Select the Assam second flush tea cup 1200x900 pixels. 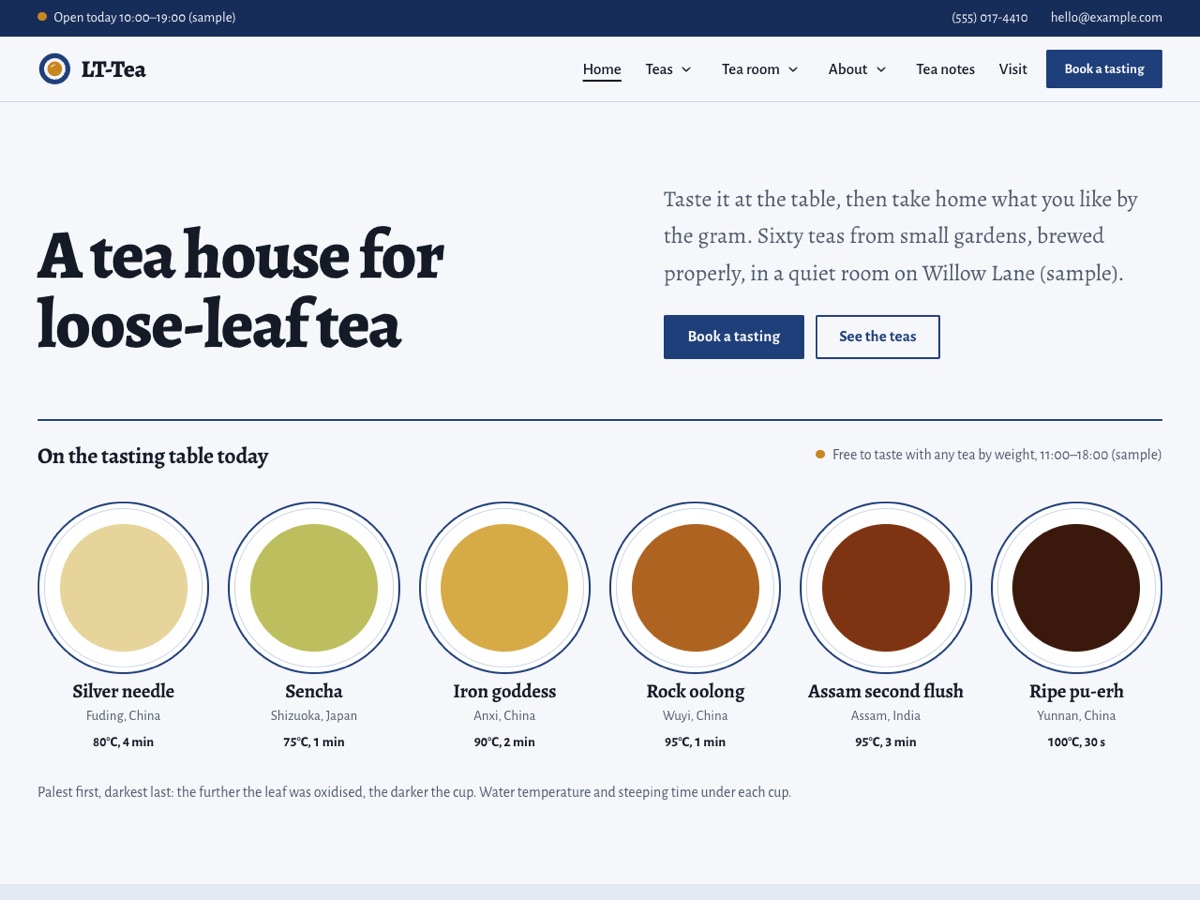click(886, 588)
